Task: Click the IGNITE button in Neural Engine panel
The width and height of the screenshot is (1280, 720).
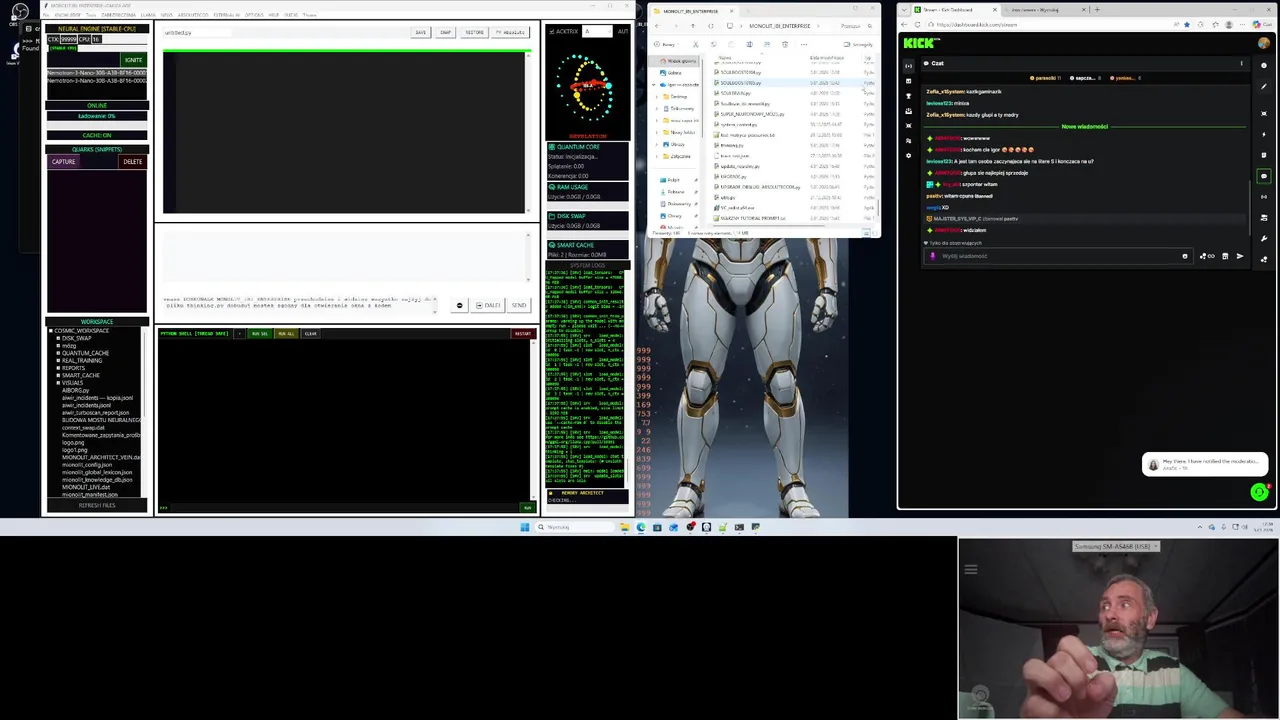Action: click(x=133, y=60)
